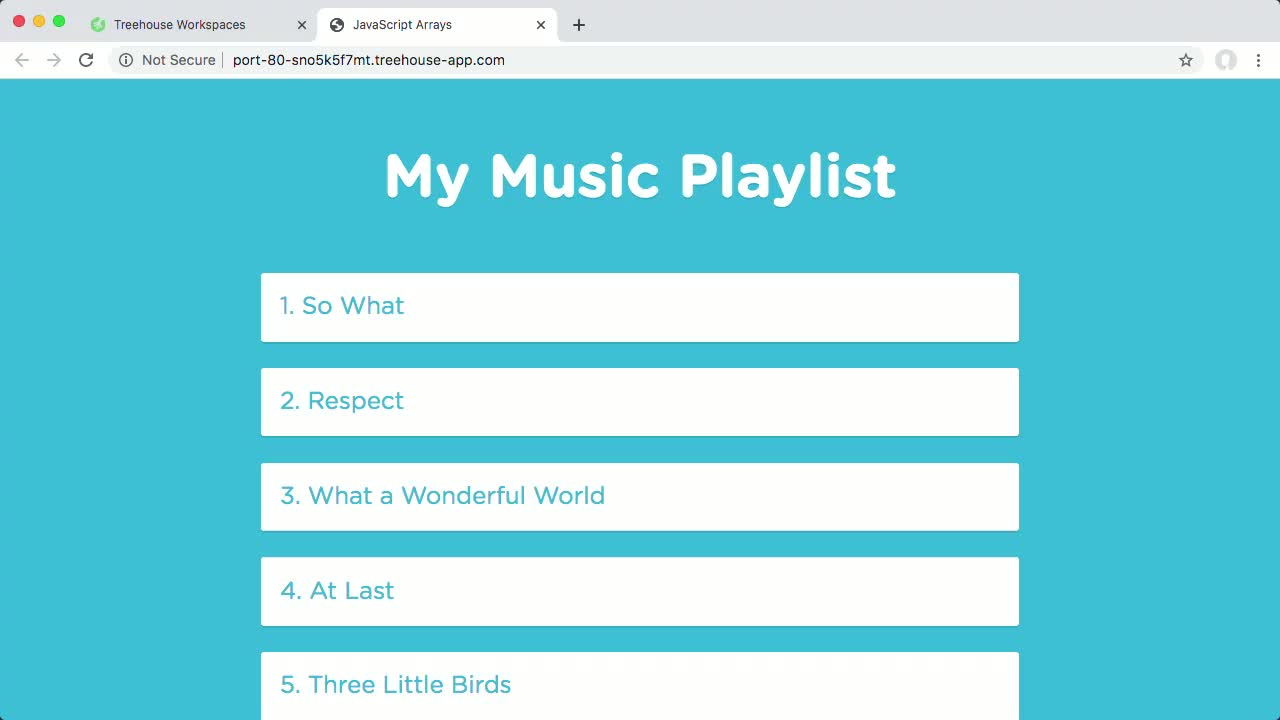This screenshot has height=720, width=1280.
Task: Click the Not Secure label
Action: click(178, 60)
